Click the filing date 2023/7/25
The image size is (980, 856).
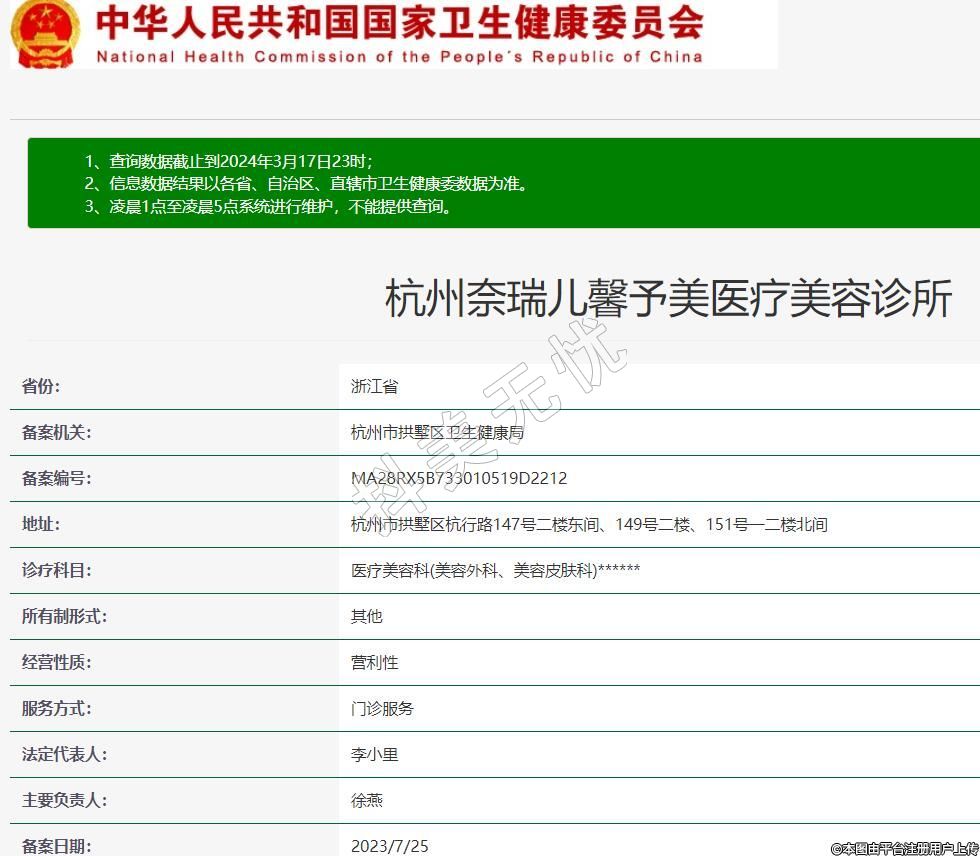click(389, 846)
